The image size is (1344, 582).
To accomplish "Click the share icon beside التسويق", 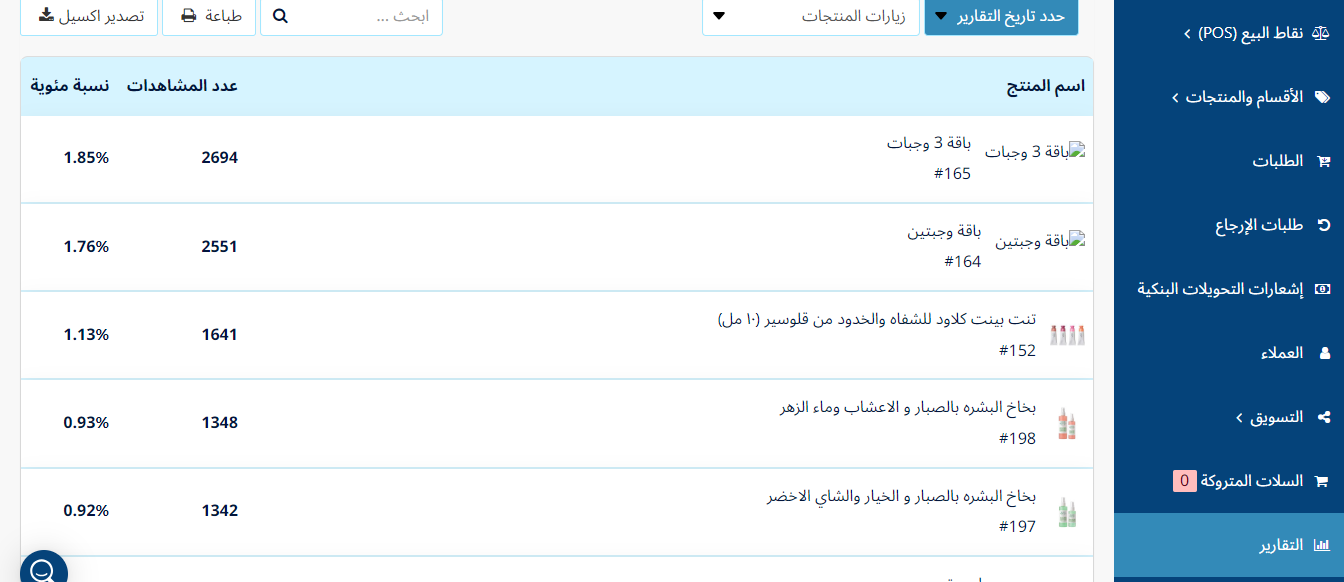I will (x=1324, y=417).
